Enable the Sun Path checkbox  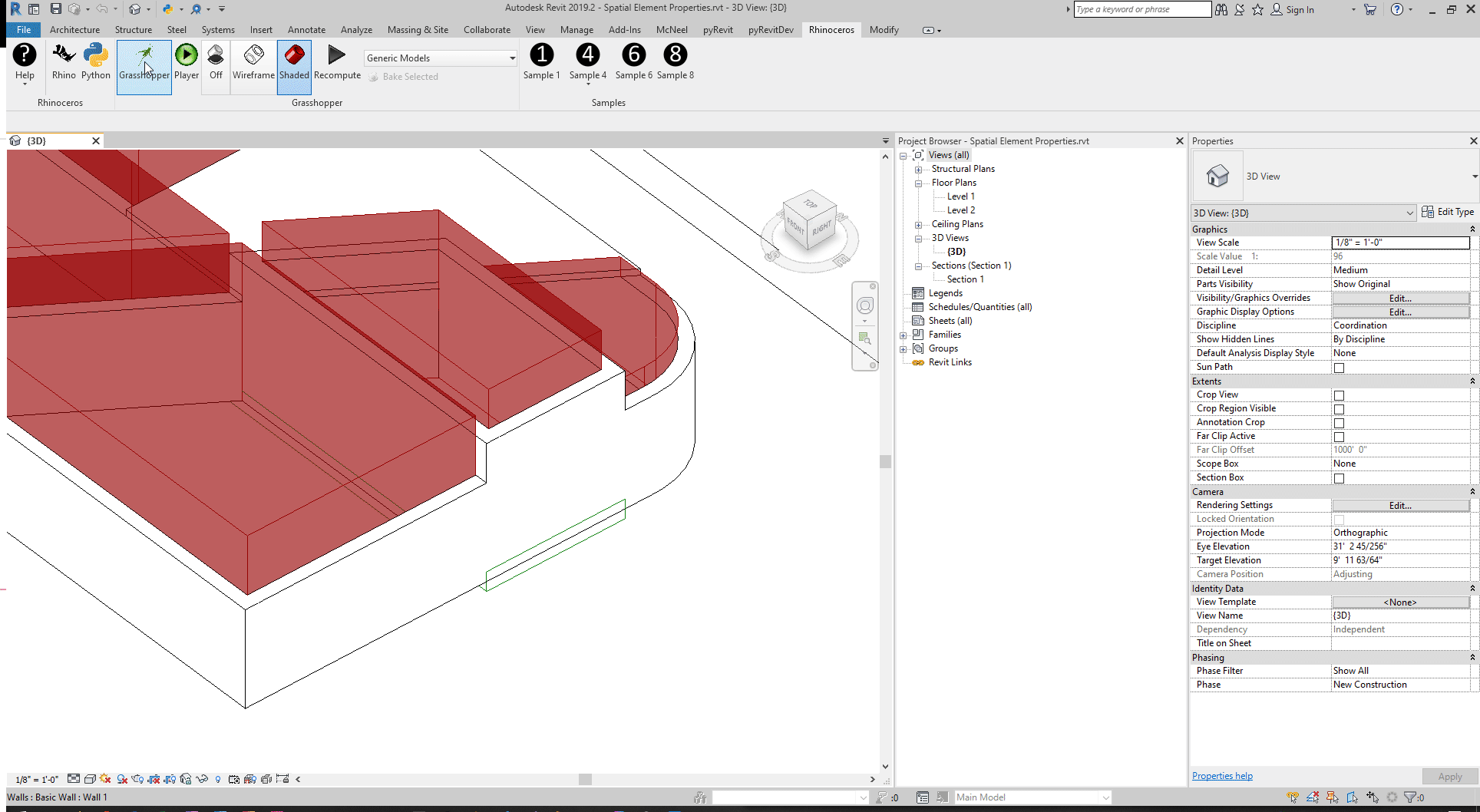tap(1339, 368)
